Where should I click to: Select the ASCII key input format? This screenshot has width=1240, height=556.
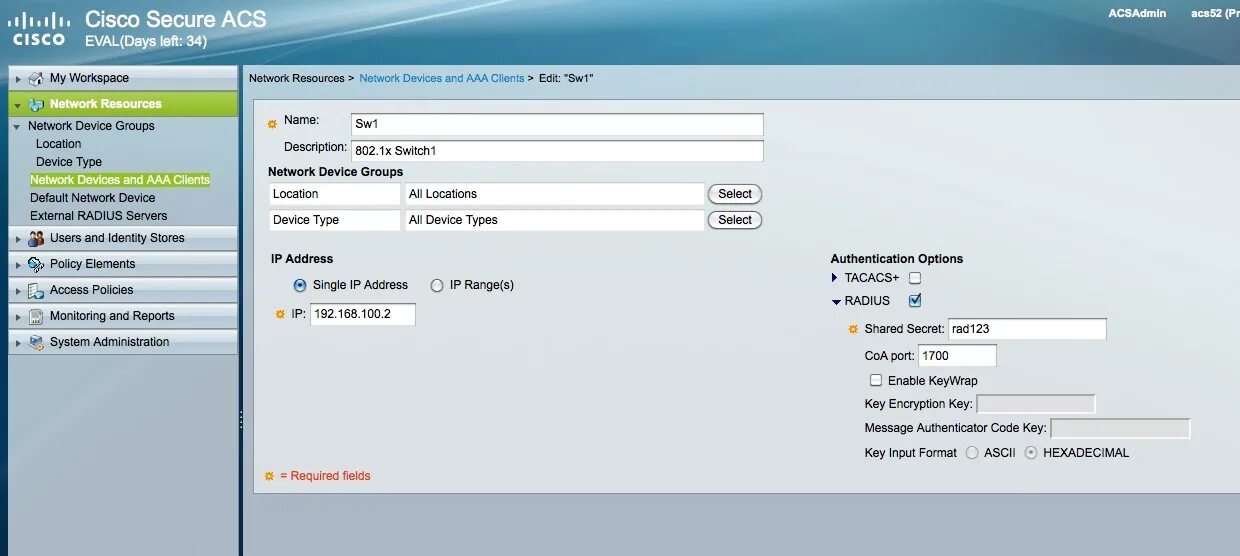click(972, 453)
